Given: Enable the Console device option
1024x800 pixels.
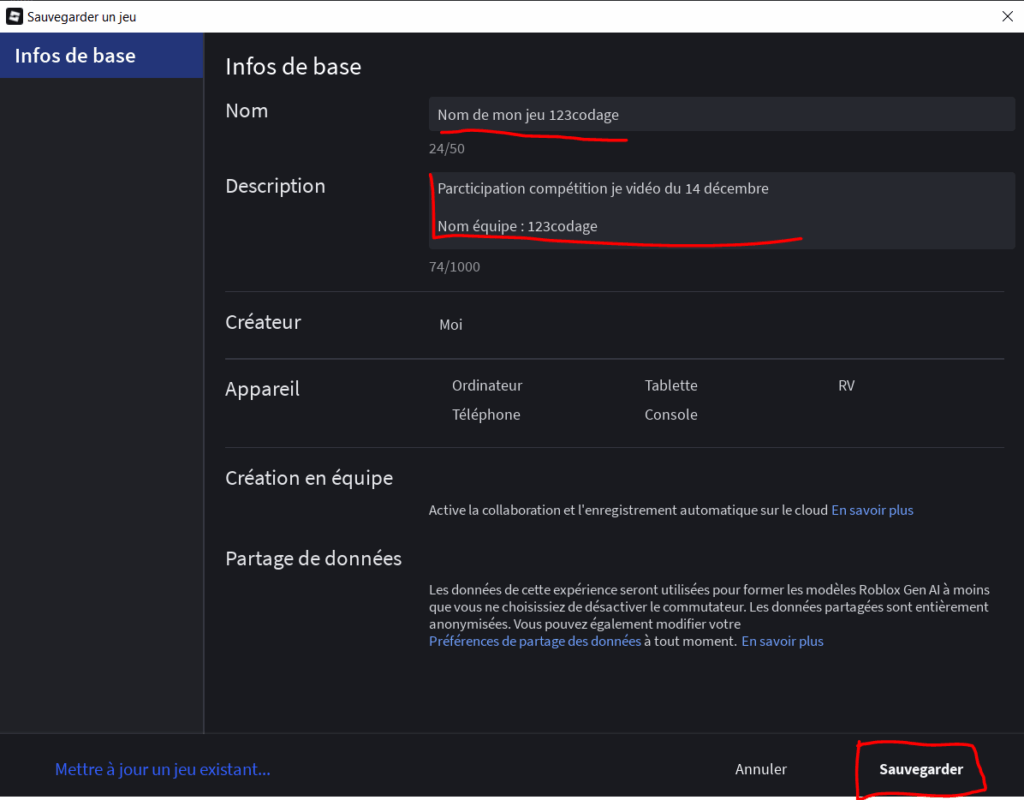Looking at the screenshot, I should 670,414.
